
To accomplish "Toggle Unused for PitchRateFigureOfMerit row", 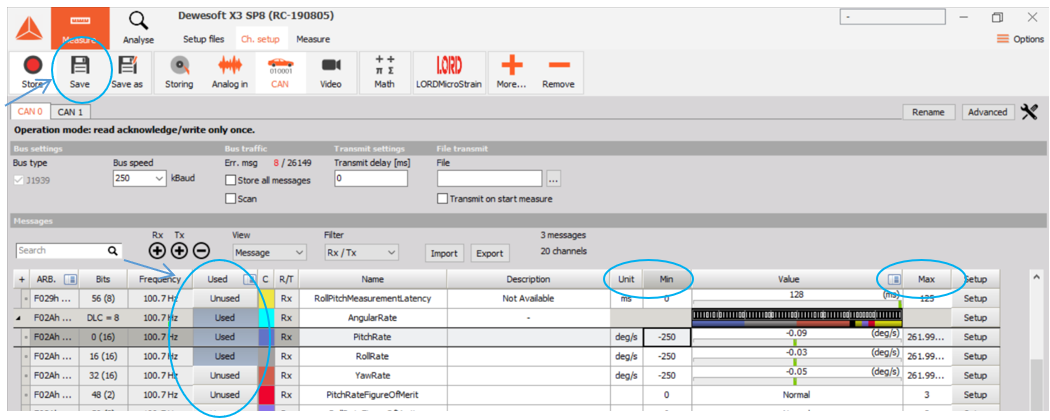I will point(225,395).
